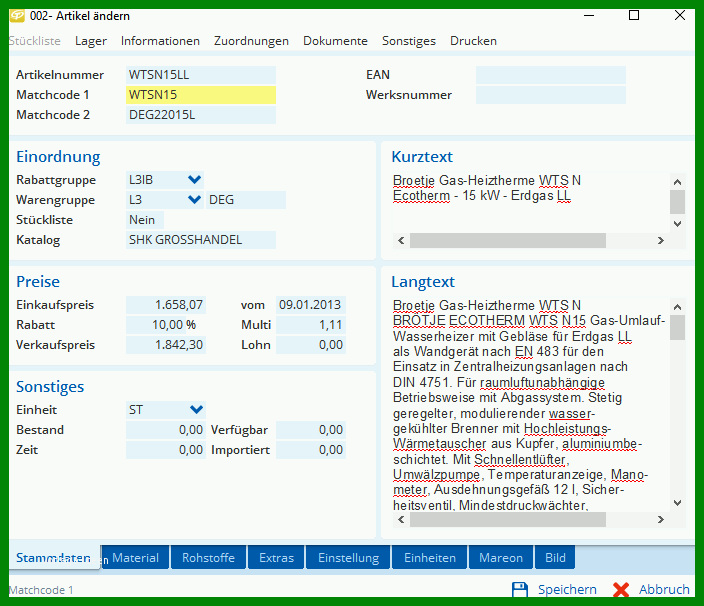Expand the Einheit ST dropdown
The width and height of the screenshot is (704, 606).
(196, 409)
